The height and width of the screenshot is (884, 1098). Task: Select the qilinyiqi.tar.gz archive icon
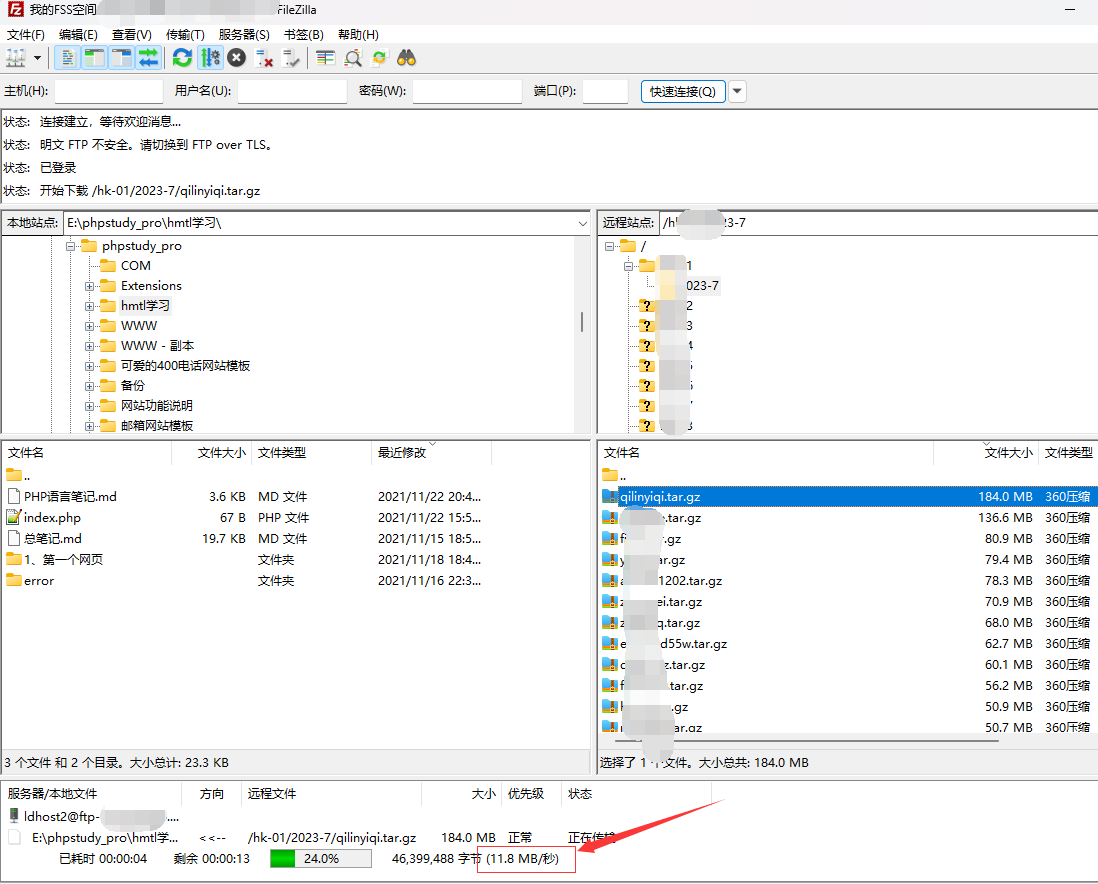click(x=610, y=497)
